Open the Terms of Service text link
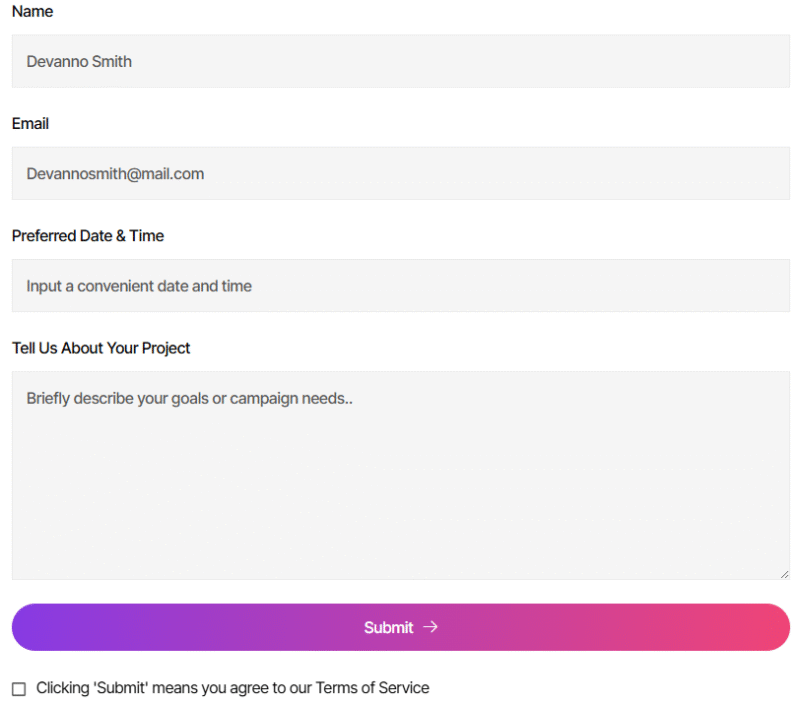Viewport: 800px width, 705px height. coord(372,688)
